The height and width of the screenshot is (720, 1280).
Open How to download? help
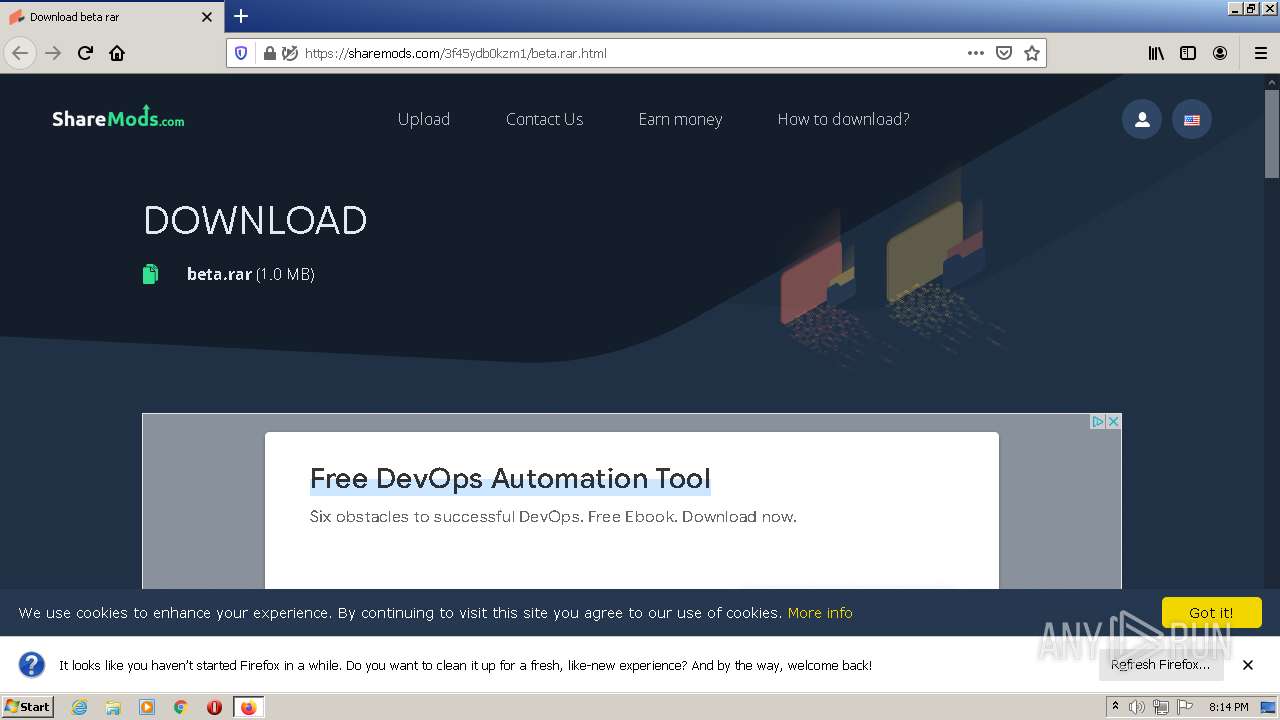point(843,119)
